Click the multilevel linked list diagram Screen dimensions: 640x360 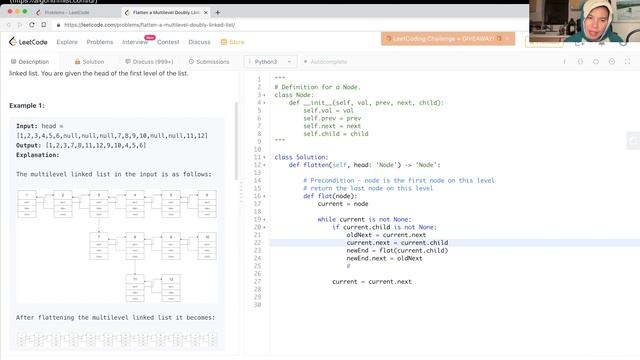pos(117,246)
